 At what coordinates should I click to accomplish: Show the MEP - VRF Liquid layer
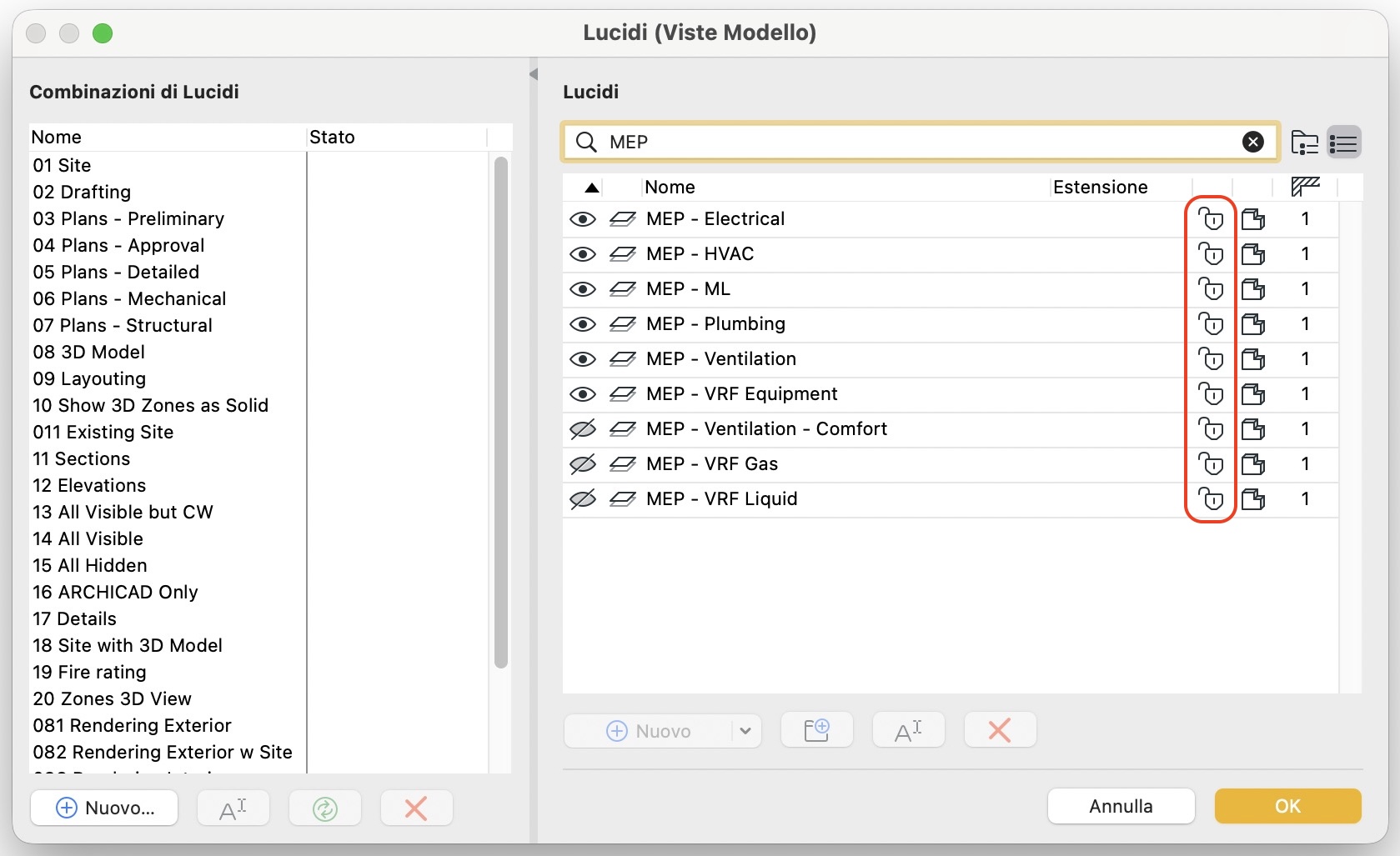[x=582, y=499]
